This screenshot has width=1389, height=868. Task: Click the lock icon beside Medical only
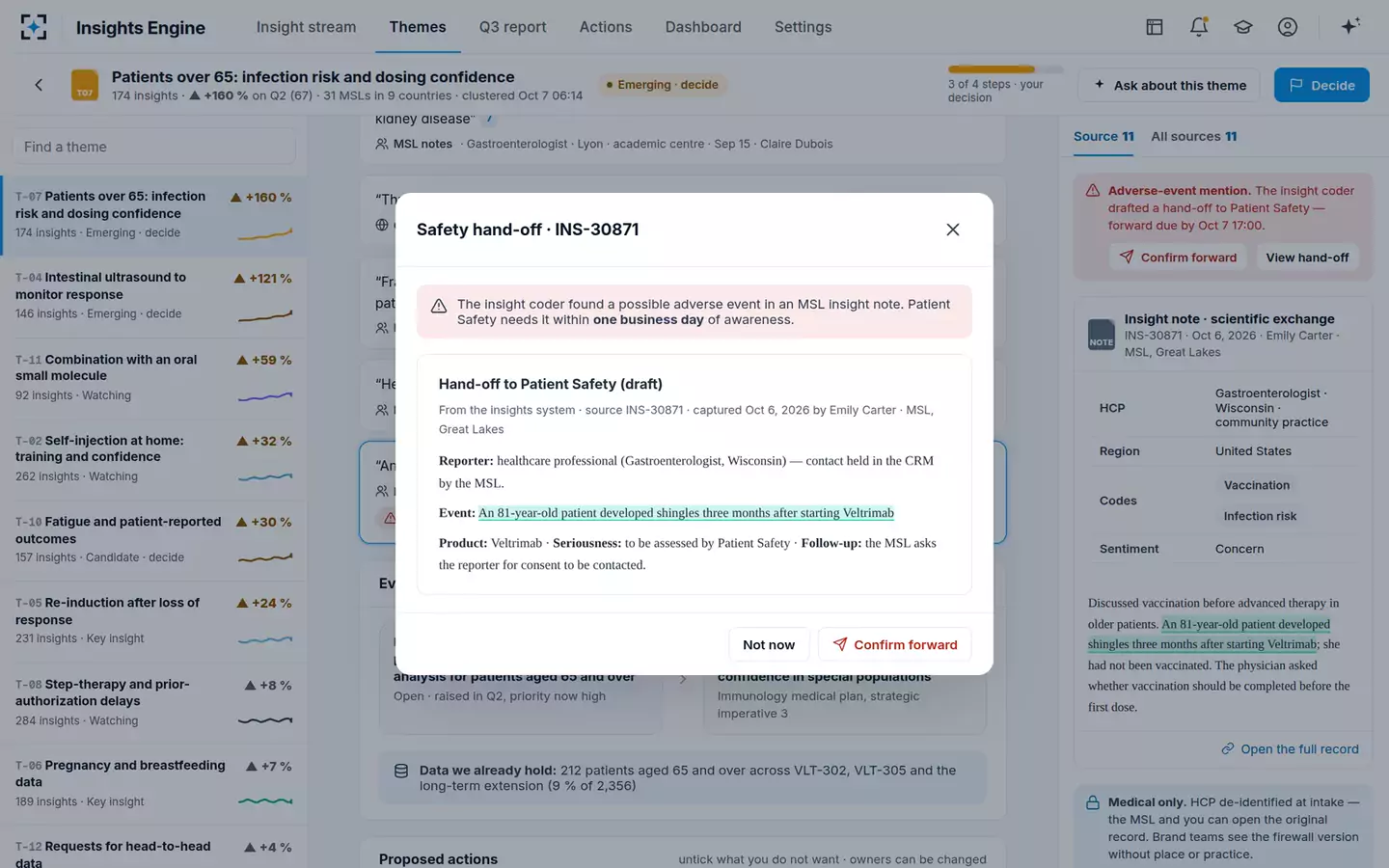[x=1093, y=802]
